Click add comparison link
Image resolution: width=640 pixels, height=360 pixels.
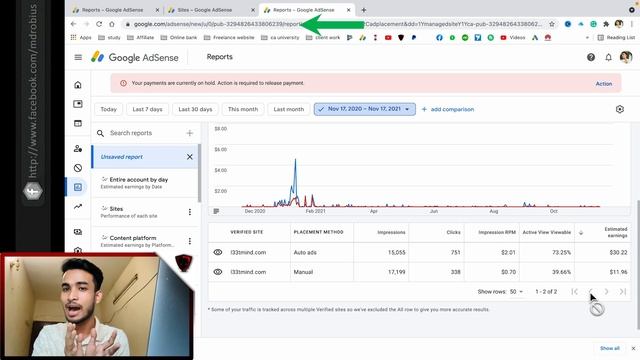448,109
